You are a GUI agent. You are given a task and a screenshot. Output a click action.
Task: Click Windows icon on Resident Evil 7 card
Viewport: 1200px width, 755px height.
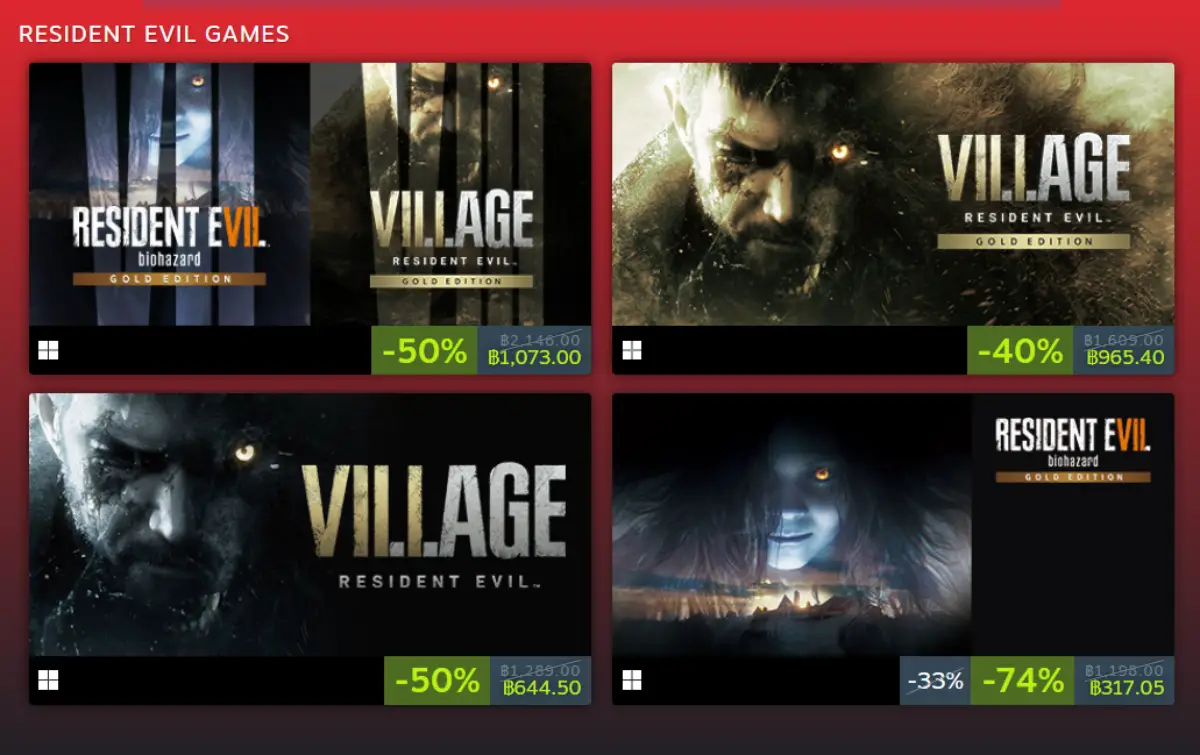(631, 680)
